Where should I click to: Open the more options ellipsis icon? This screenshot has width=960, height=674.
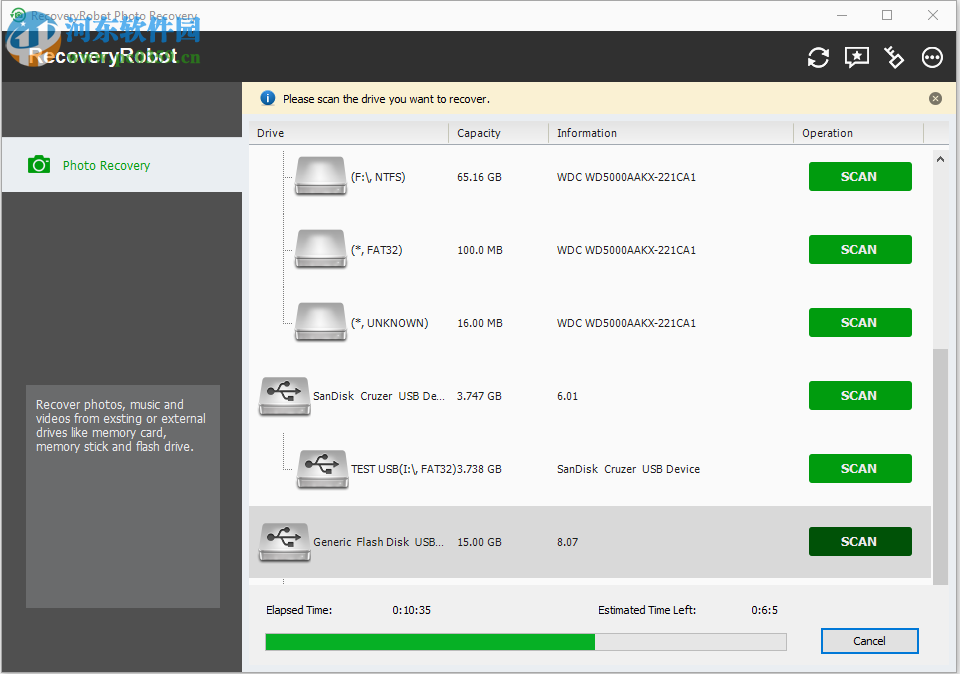(x=932, y=58)
